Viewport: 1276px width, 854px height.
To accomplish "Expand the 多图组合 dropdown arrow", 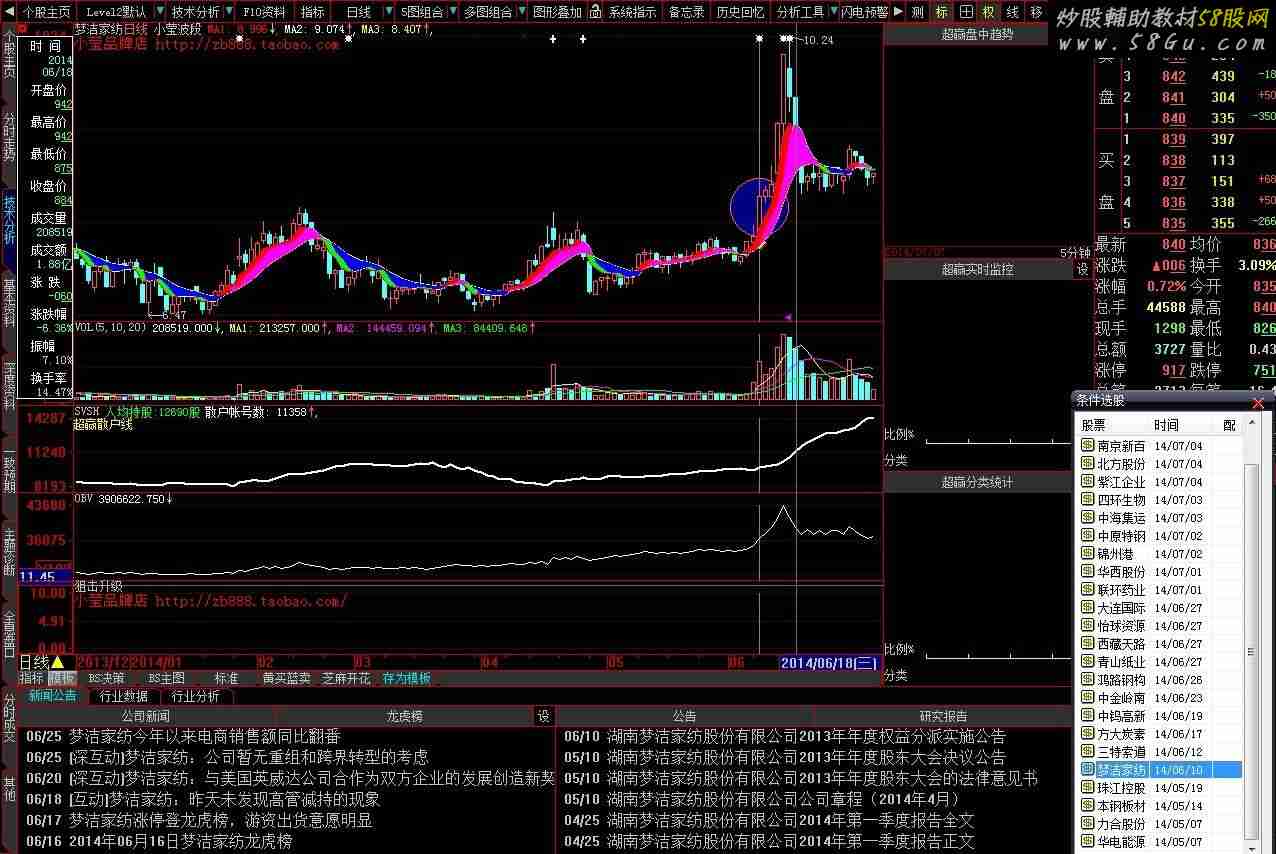I will click(521, 12).
